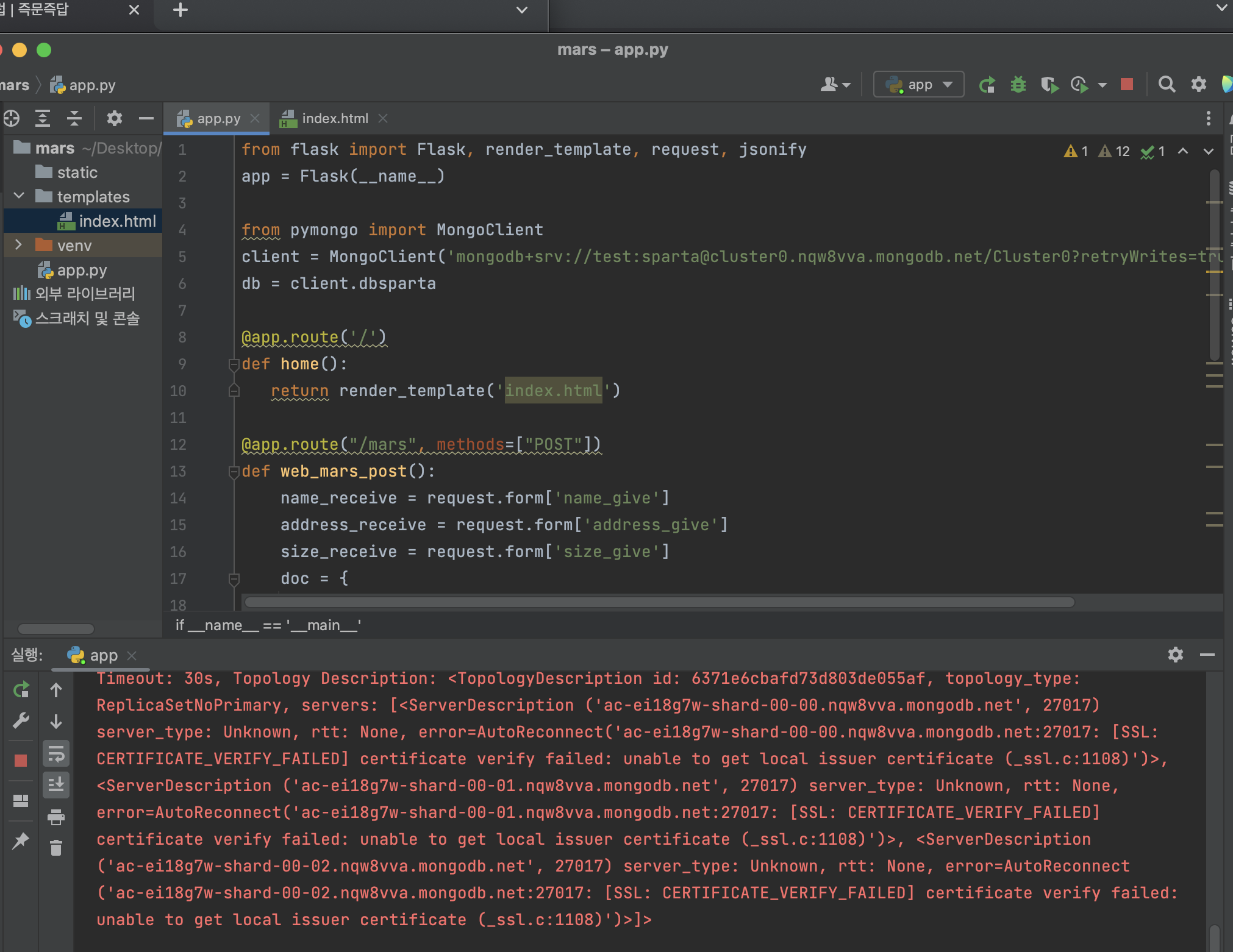Click the yellow window minimize button
This screenshot has height=952, width=1233.
coord(20,50)
